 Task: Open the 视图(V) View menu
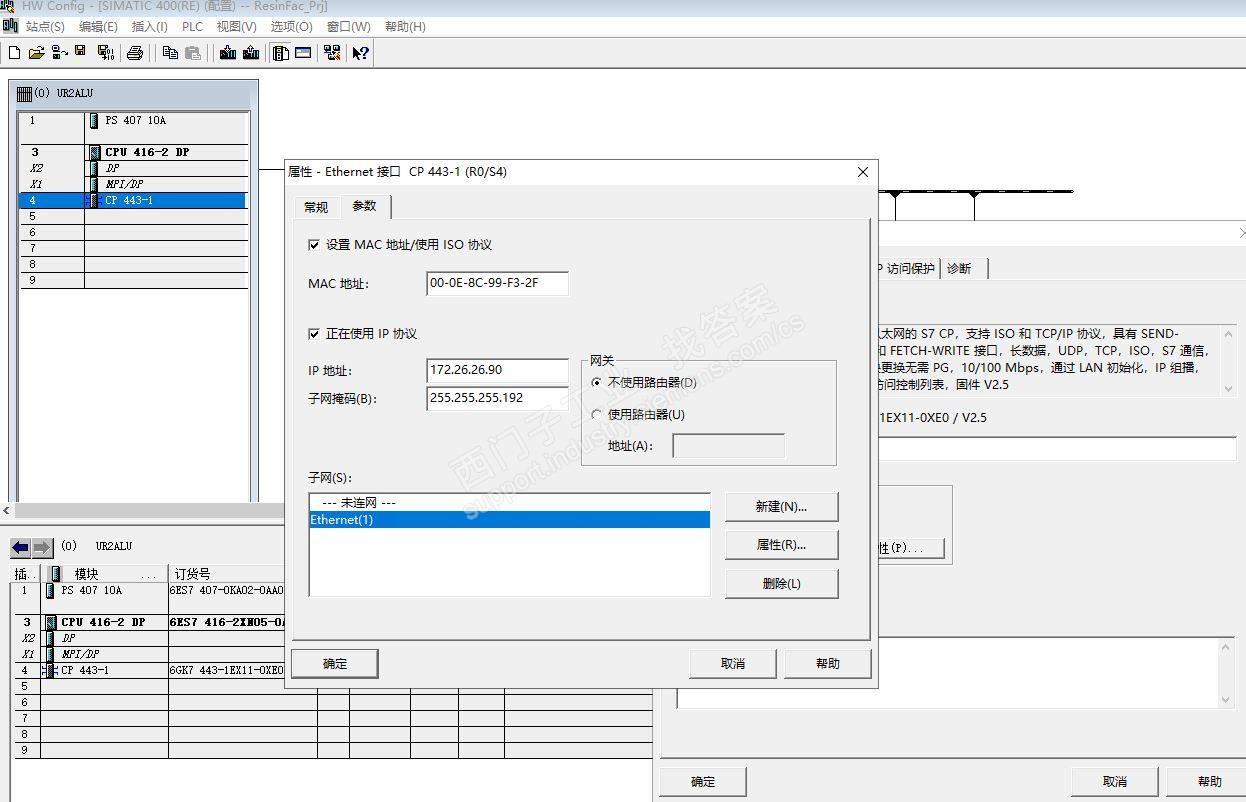click(237, 27)
